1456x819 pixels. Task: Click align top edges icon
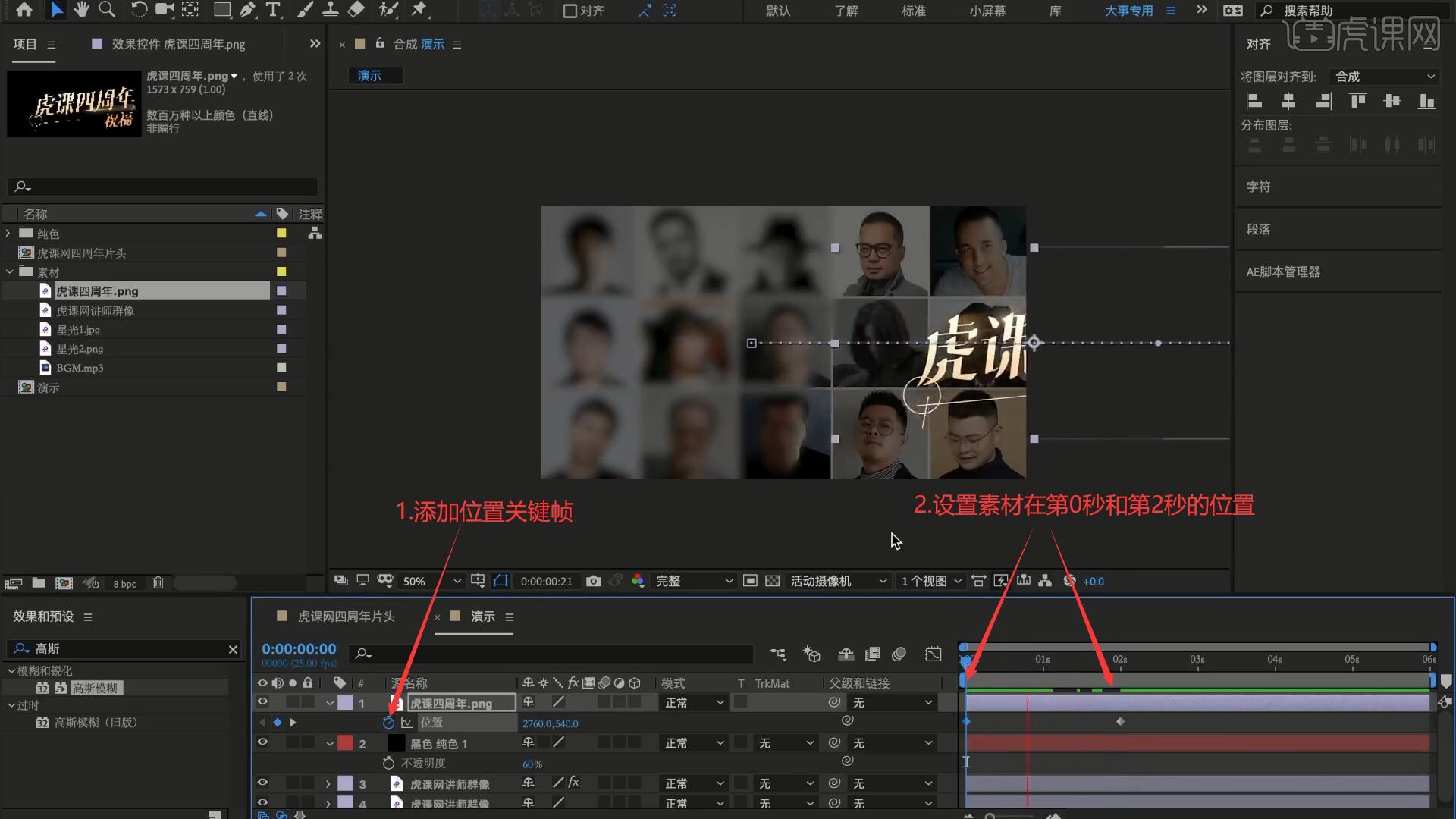1357,101
